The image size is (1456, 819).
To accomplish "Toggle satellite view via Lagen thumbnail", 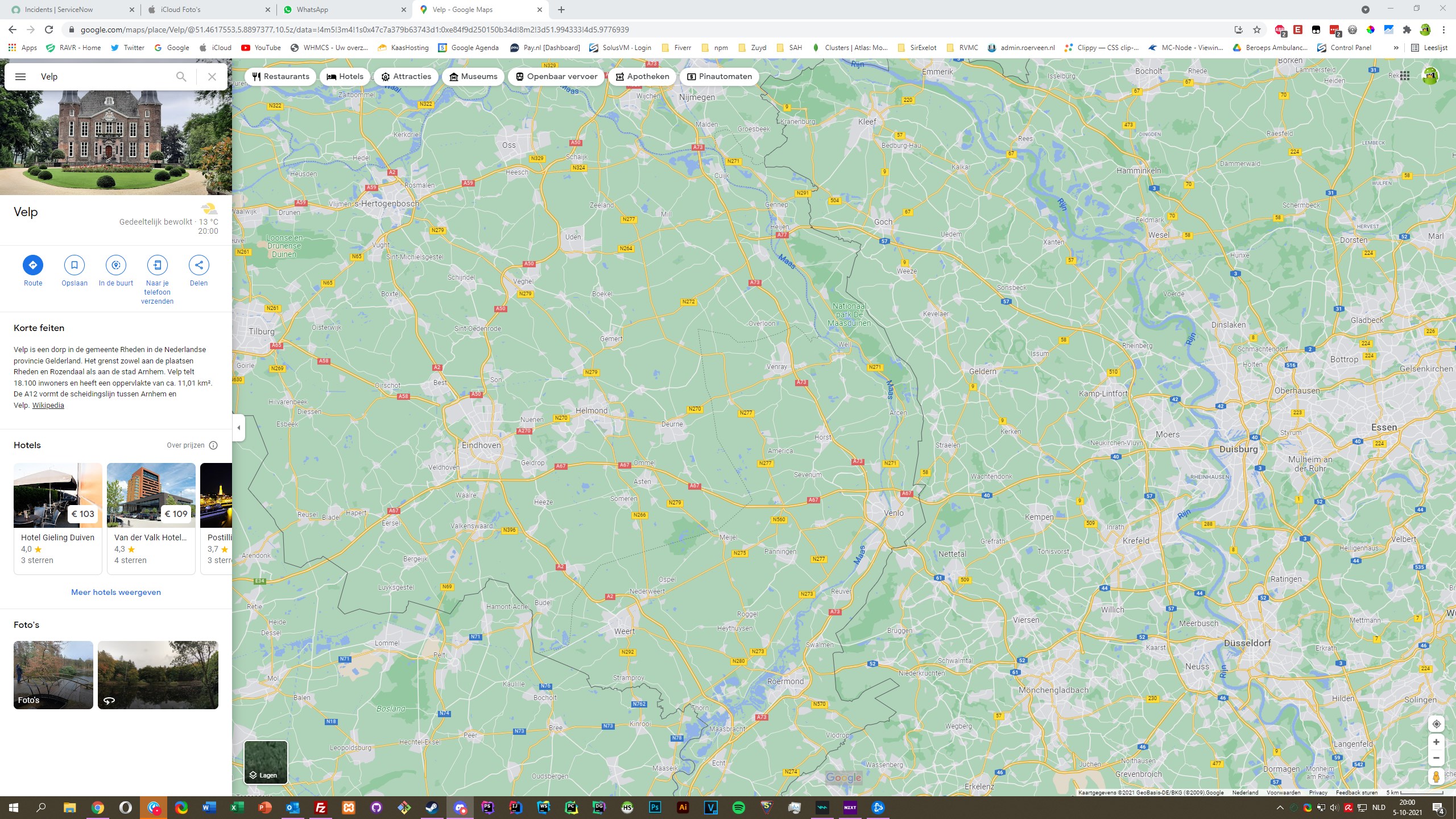I will (266, 762).
